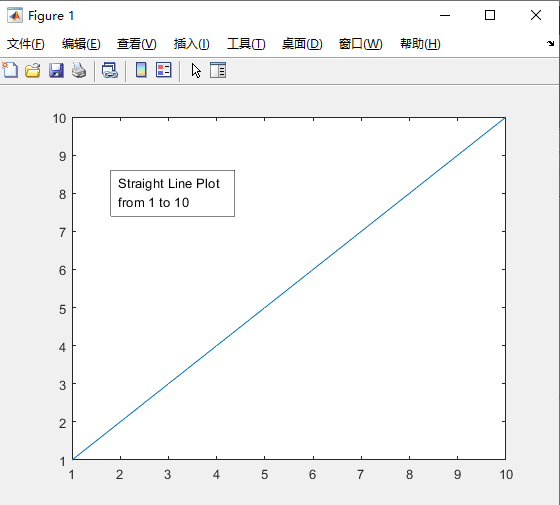Viewport: 560px width, 505px height.
Task: Click the Open File folder icon
Action: [x=32, y=70]
